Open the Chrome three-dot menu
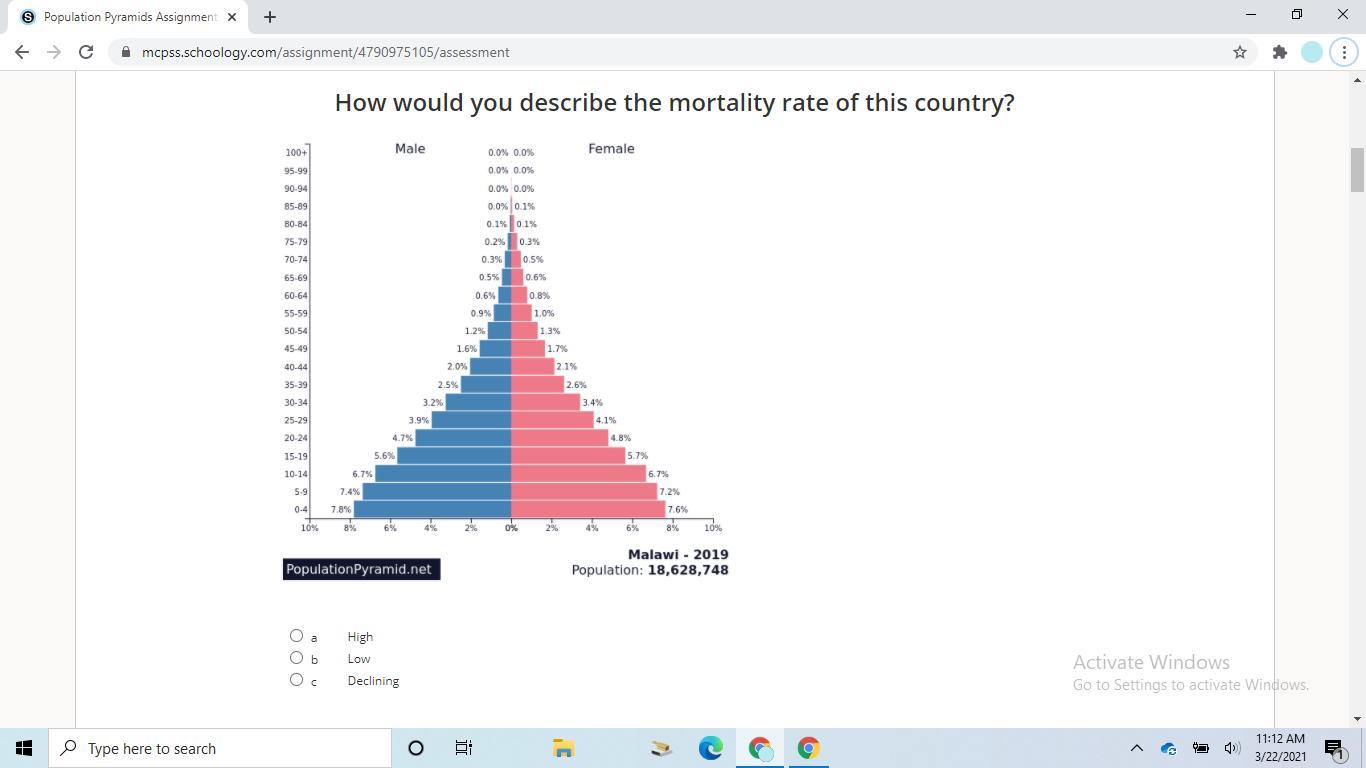The height and width of the screenshot is (768, 1366). (1344, 52)
